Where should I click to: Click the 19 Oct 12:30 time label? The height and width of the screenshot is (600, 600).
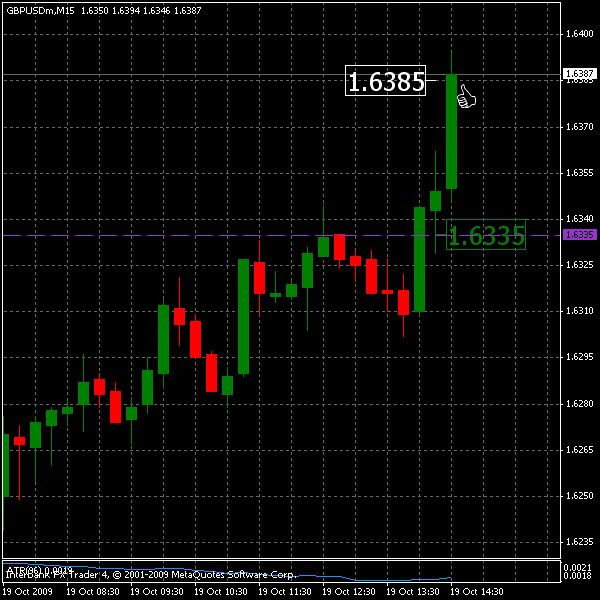pos(349,592)
